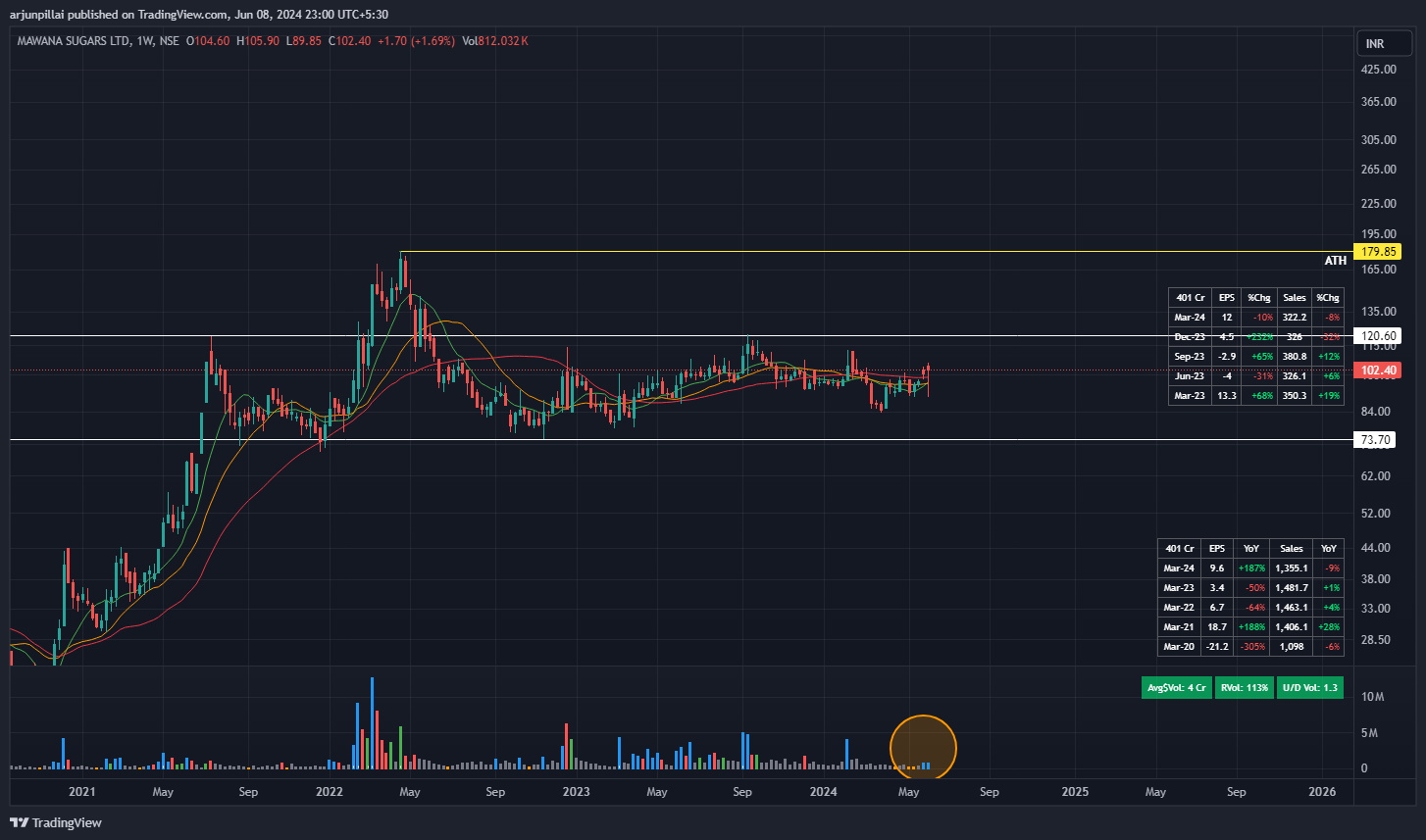Click the U/D Vol: 1.3 badge
Screen dimensions: 1426x840
1309,687
